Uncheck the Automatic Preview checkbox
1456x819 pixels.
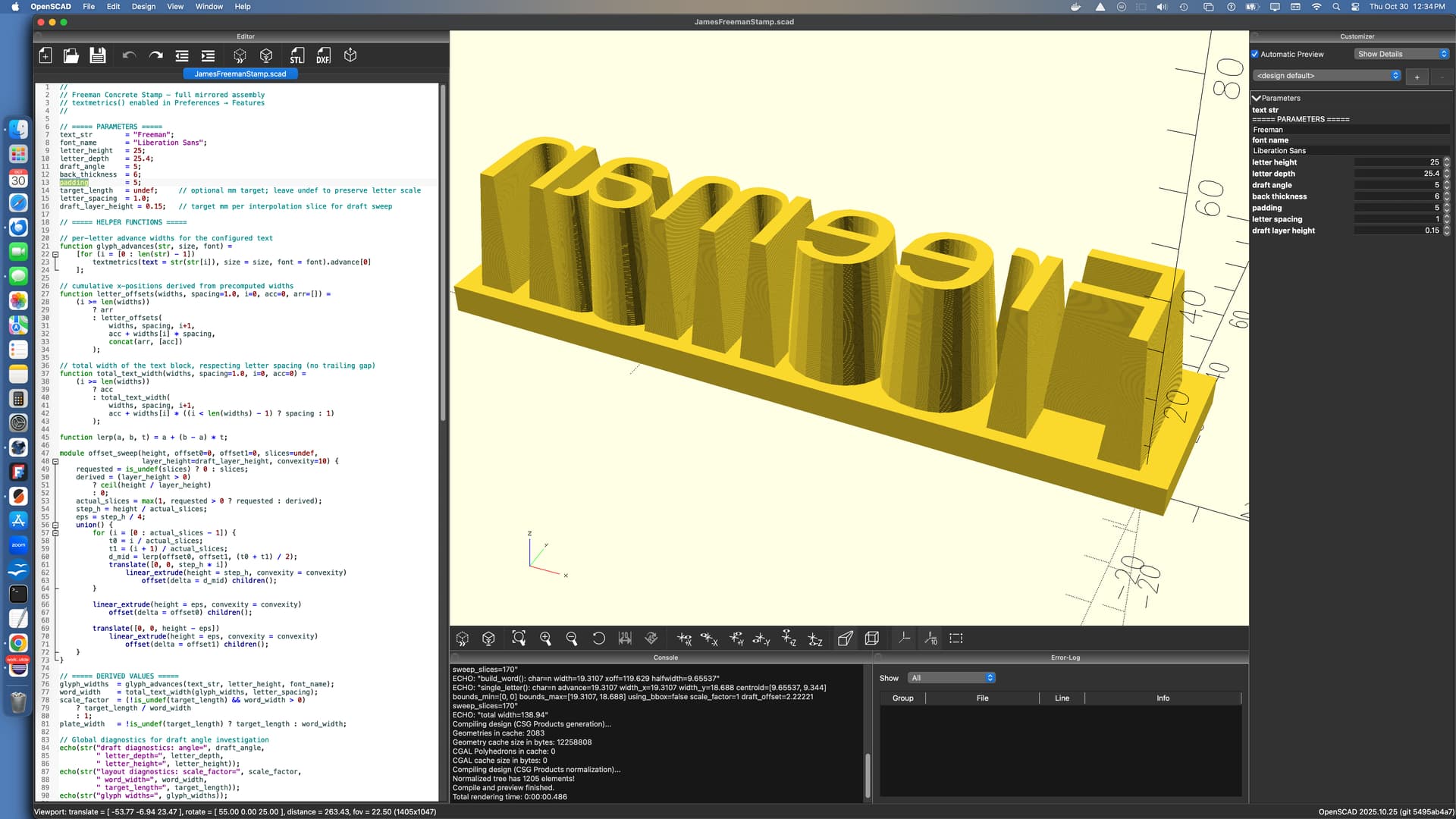(1255, 54)
